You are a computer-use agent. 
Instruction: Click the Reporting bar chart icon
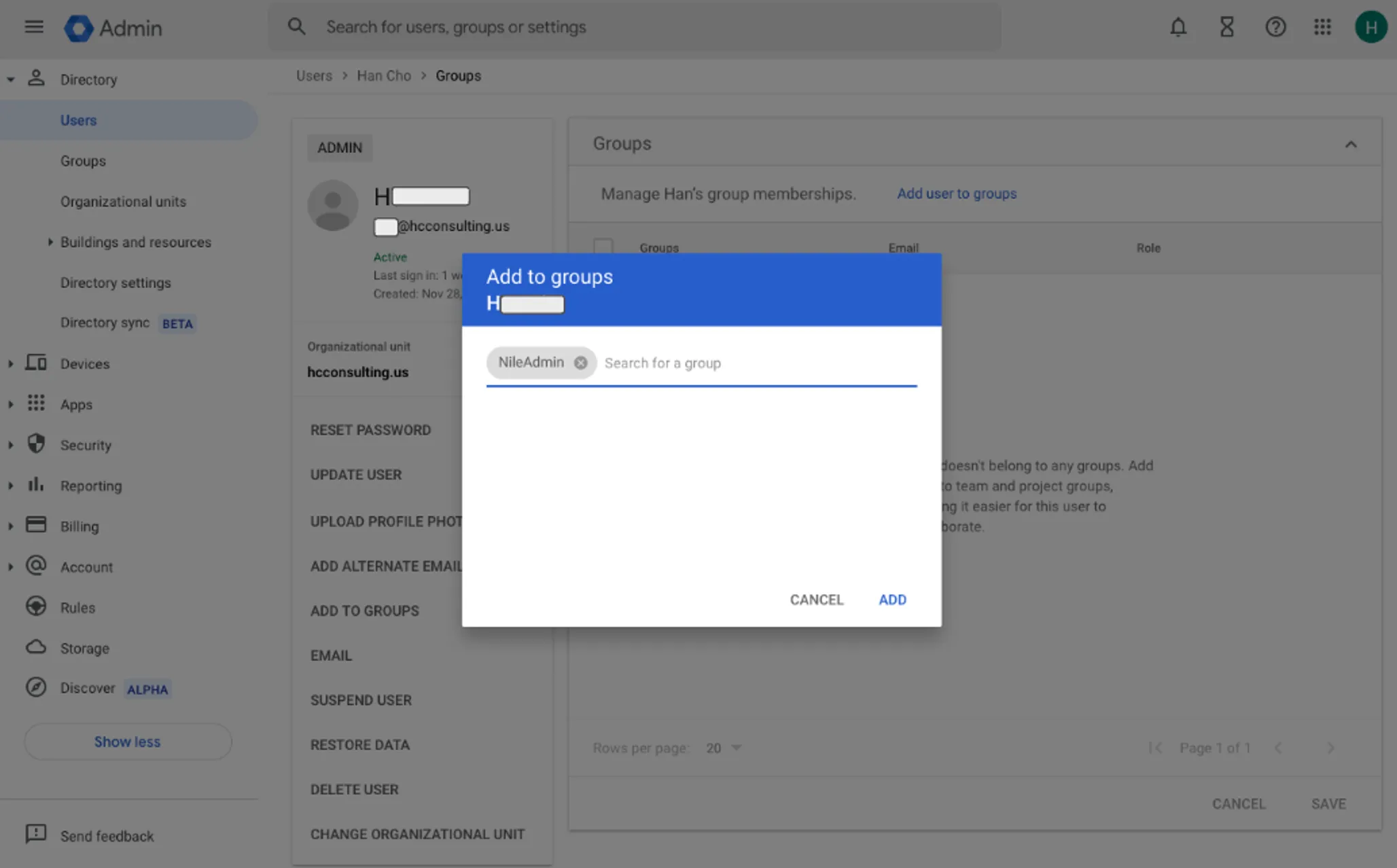point(36,485)
